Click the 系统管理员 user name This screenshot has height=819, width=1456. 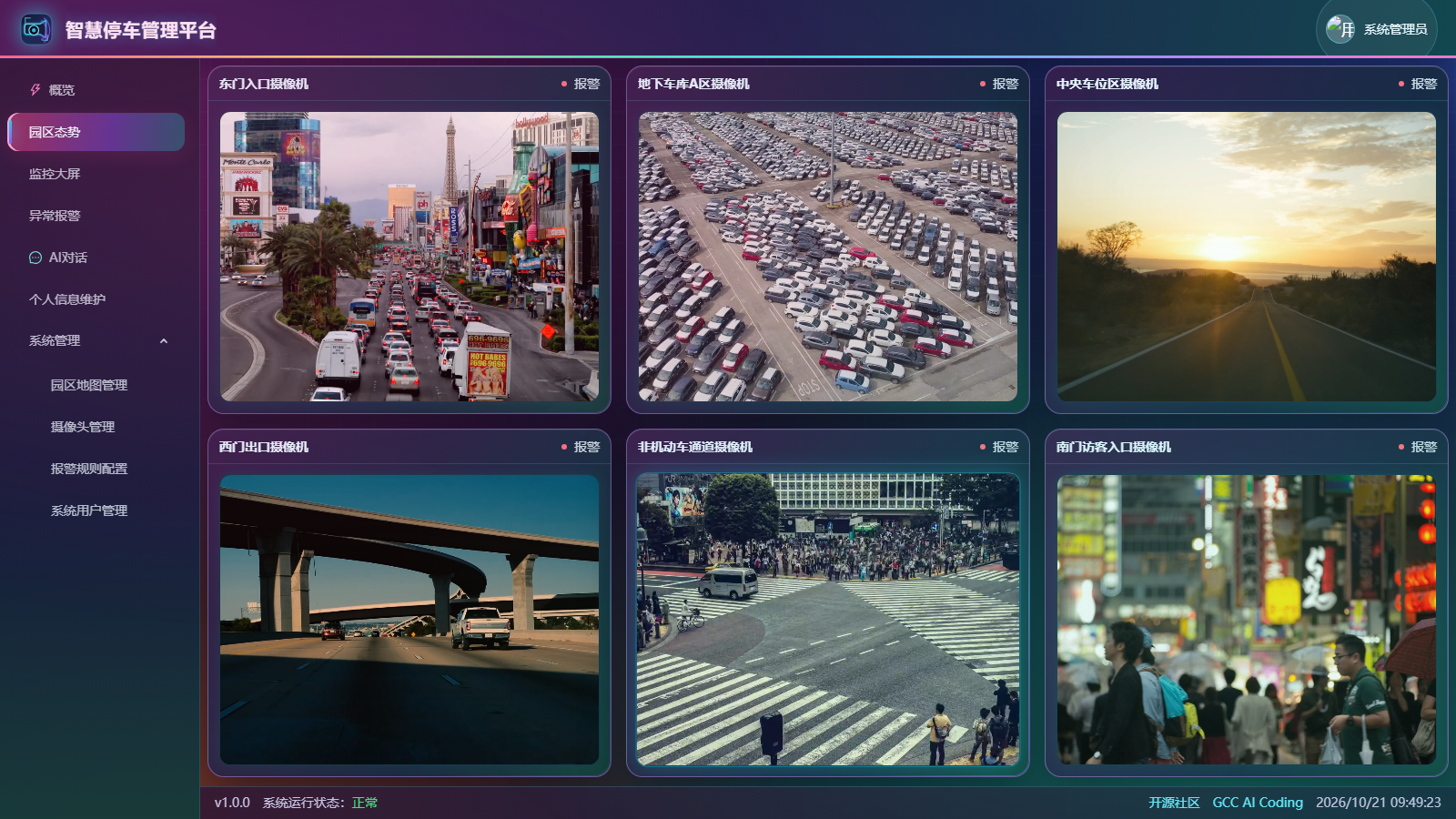pos(1395,29)
